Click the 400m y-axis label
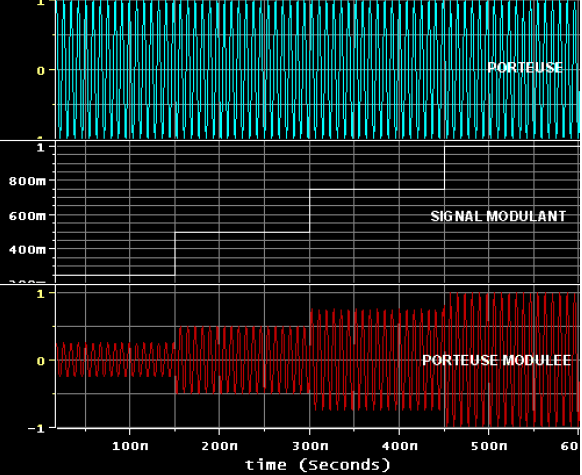 click(x=27, y=250)
